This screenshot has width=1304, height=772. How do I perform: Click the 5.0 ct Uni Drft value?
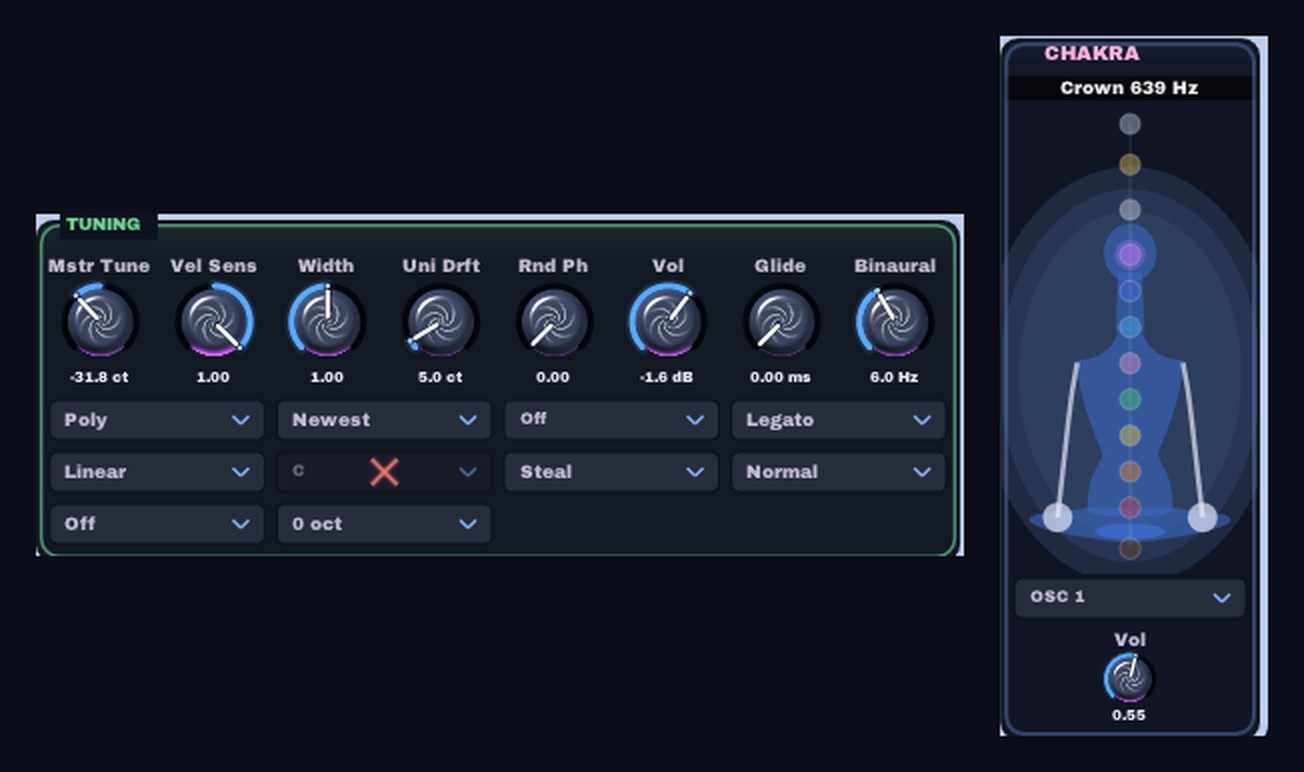440,377
